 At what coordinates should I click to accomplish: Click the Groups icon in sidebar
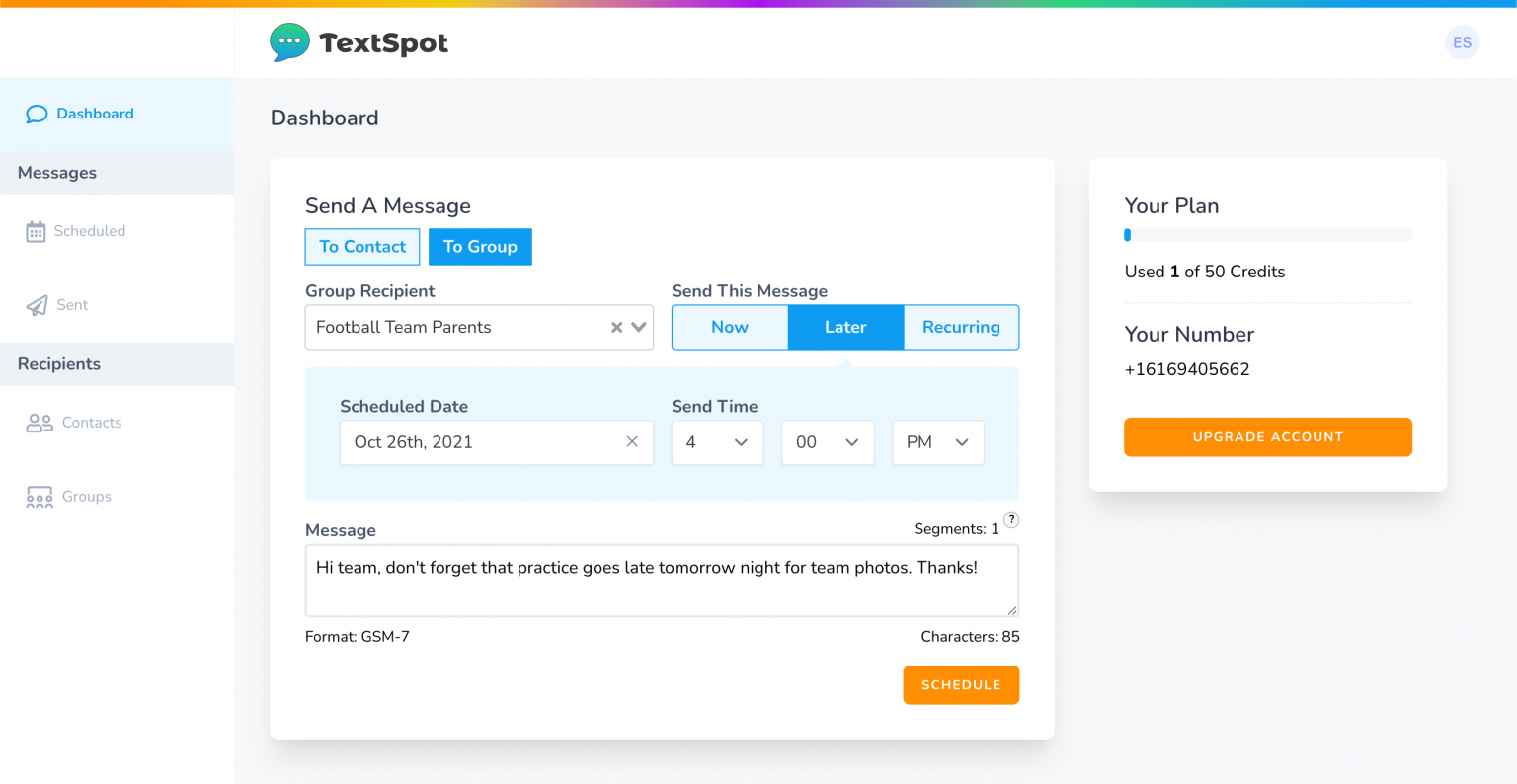39,496
